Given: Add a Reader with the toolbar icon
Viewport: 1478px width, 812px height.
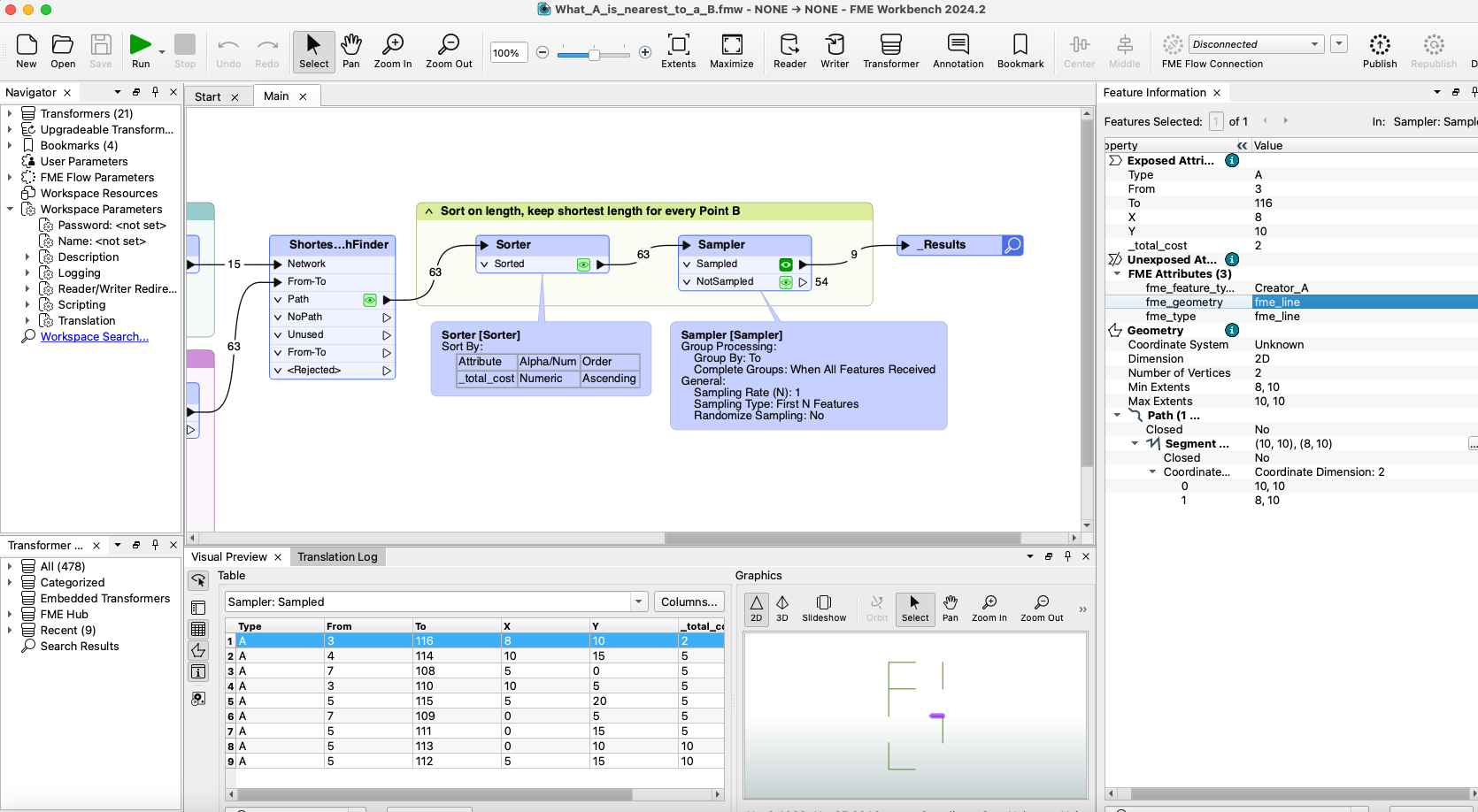Looking at the screenshot, I should point(789,51).
